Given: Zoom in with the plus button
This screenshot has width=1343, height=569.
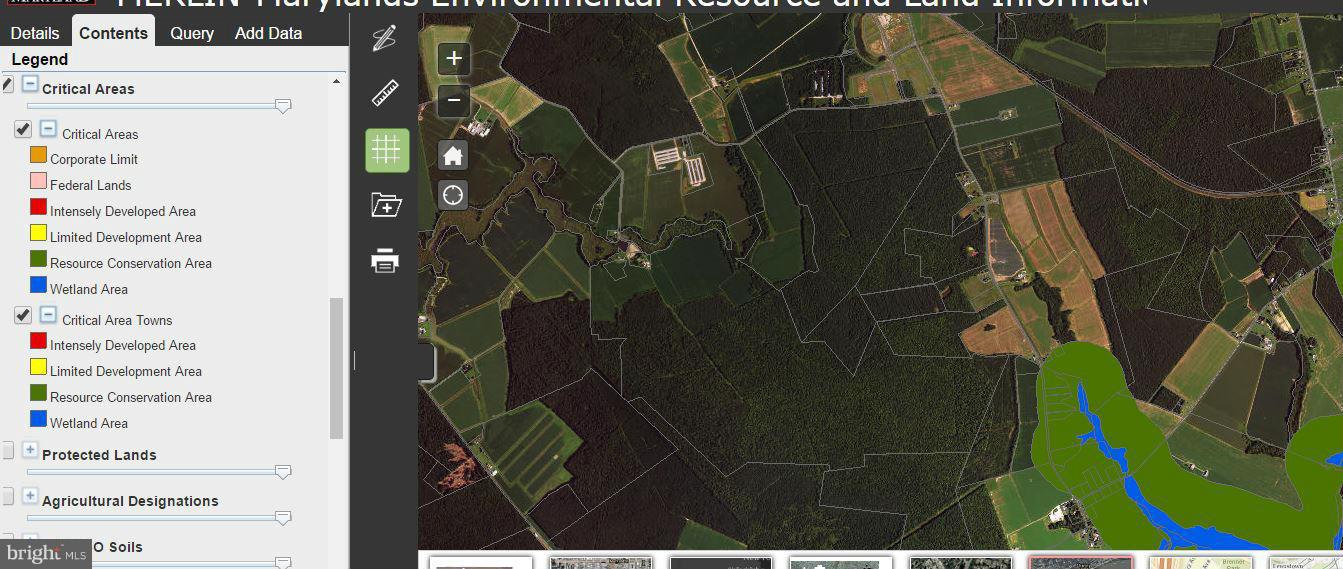Looking at the screenshot, I should (454, 58).
